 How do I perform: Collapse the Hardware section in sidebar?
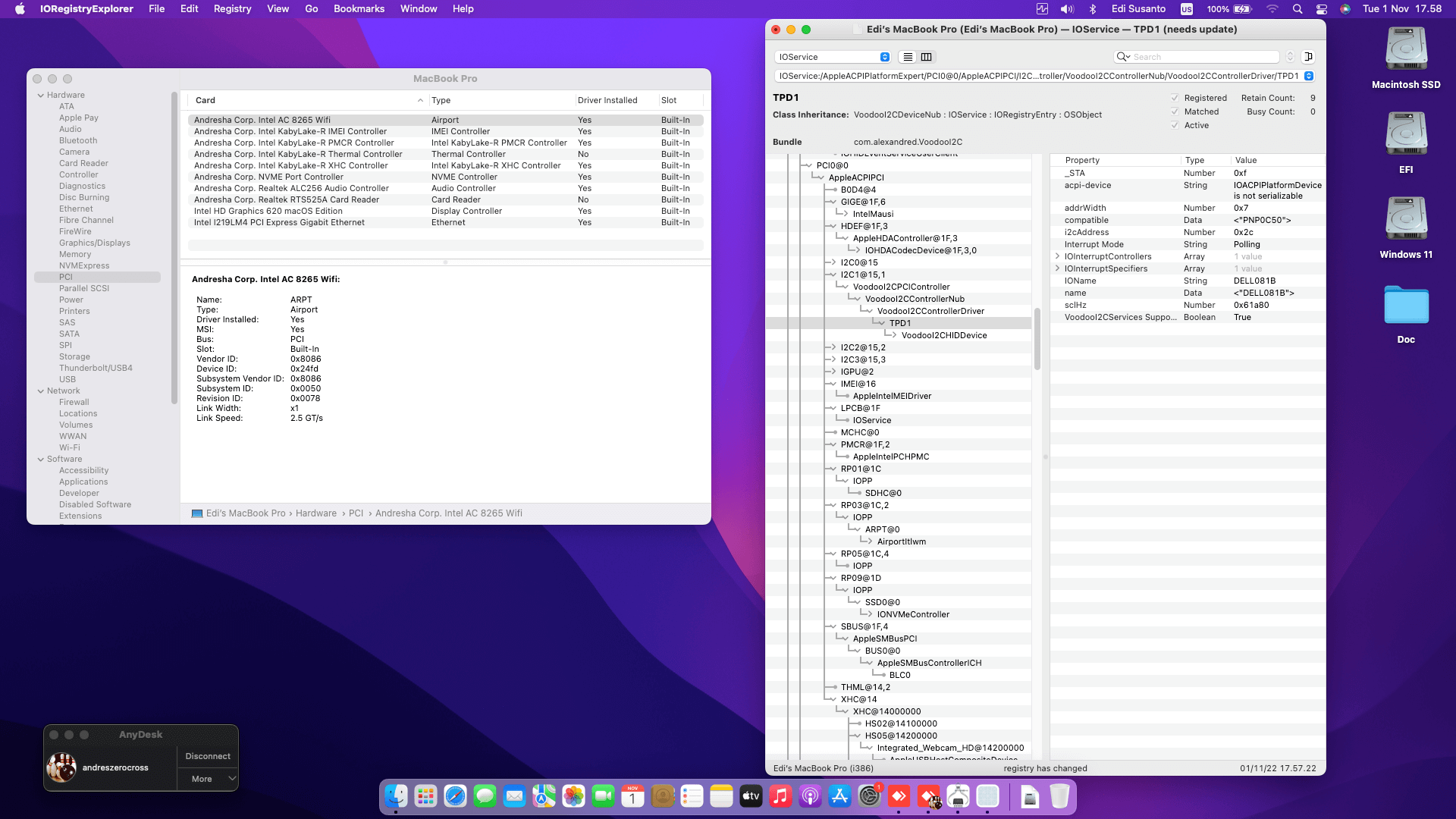(41, 96)
